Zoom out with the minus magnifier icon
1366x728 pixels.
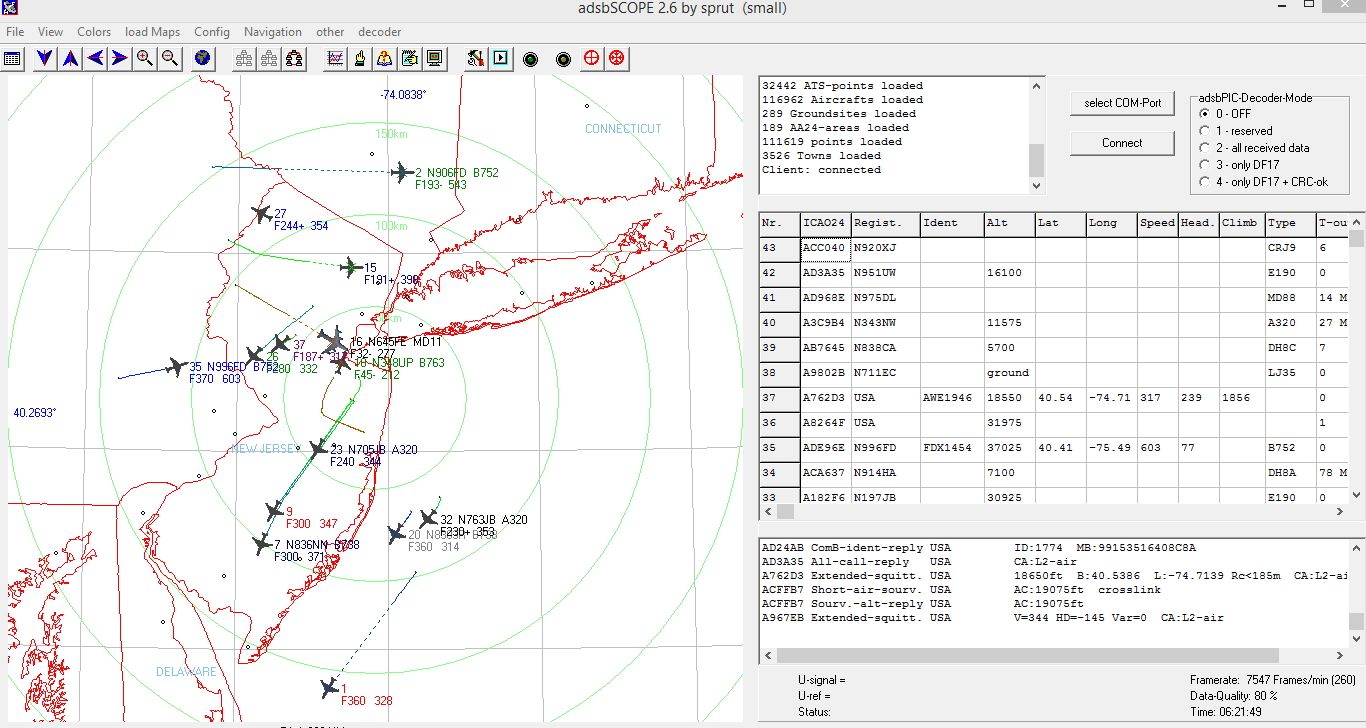(170, 58)
